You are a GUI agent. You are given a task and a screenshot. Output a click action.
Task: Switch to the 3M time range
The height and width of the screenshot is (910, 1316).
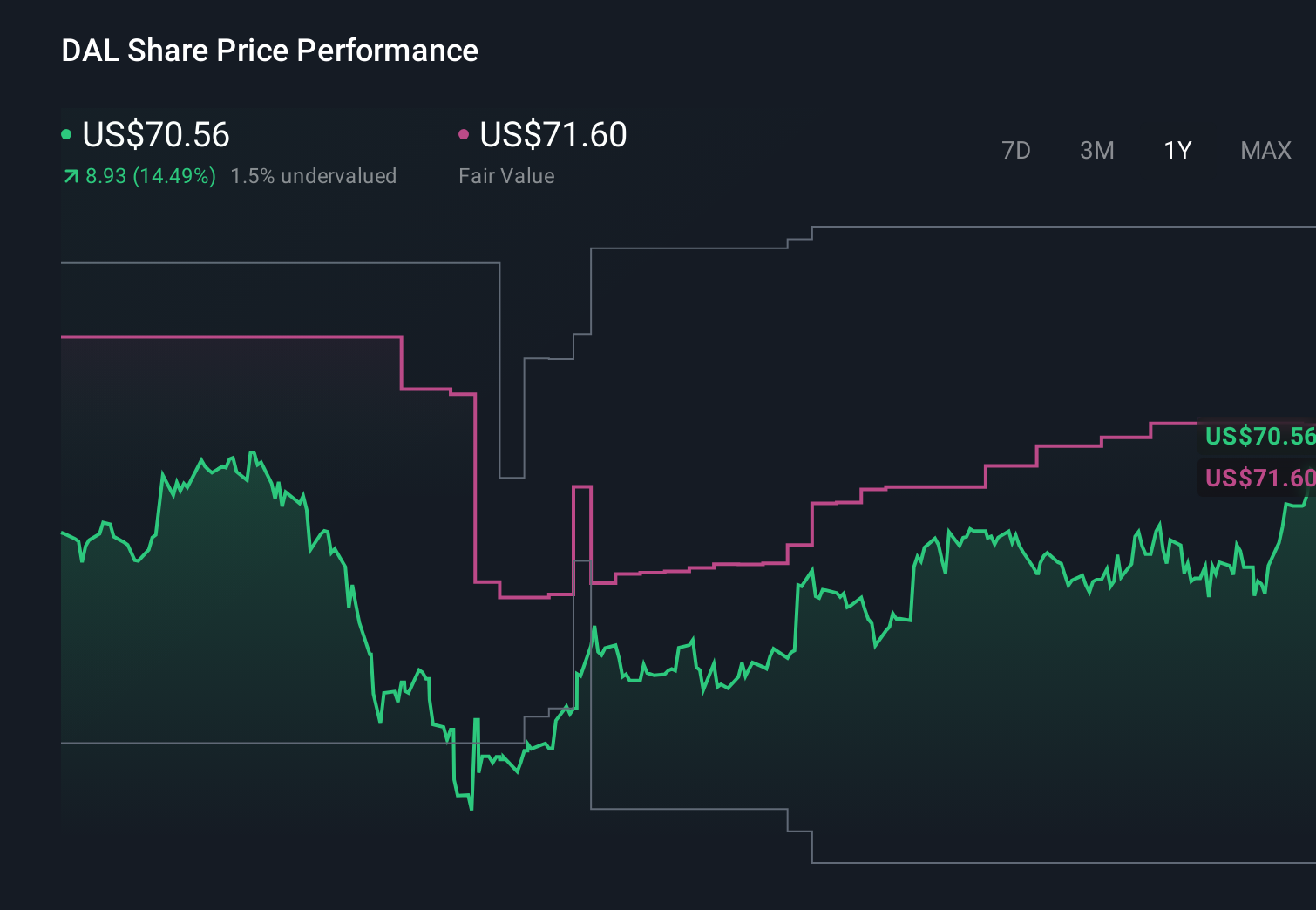1096,150
